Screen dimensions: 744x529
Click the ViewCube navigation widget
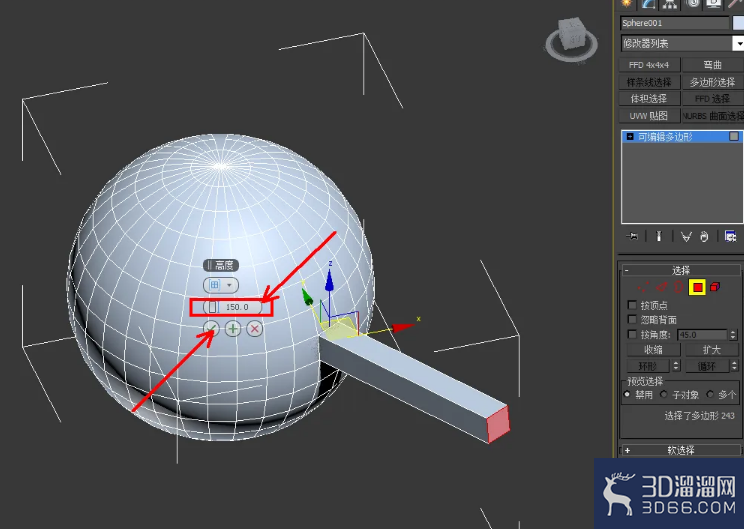(571, 40)
